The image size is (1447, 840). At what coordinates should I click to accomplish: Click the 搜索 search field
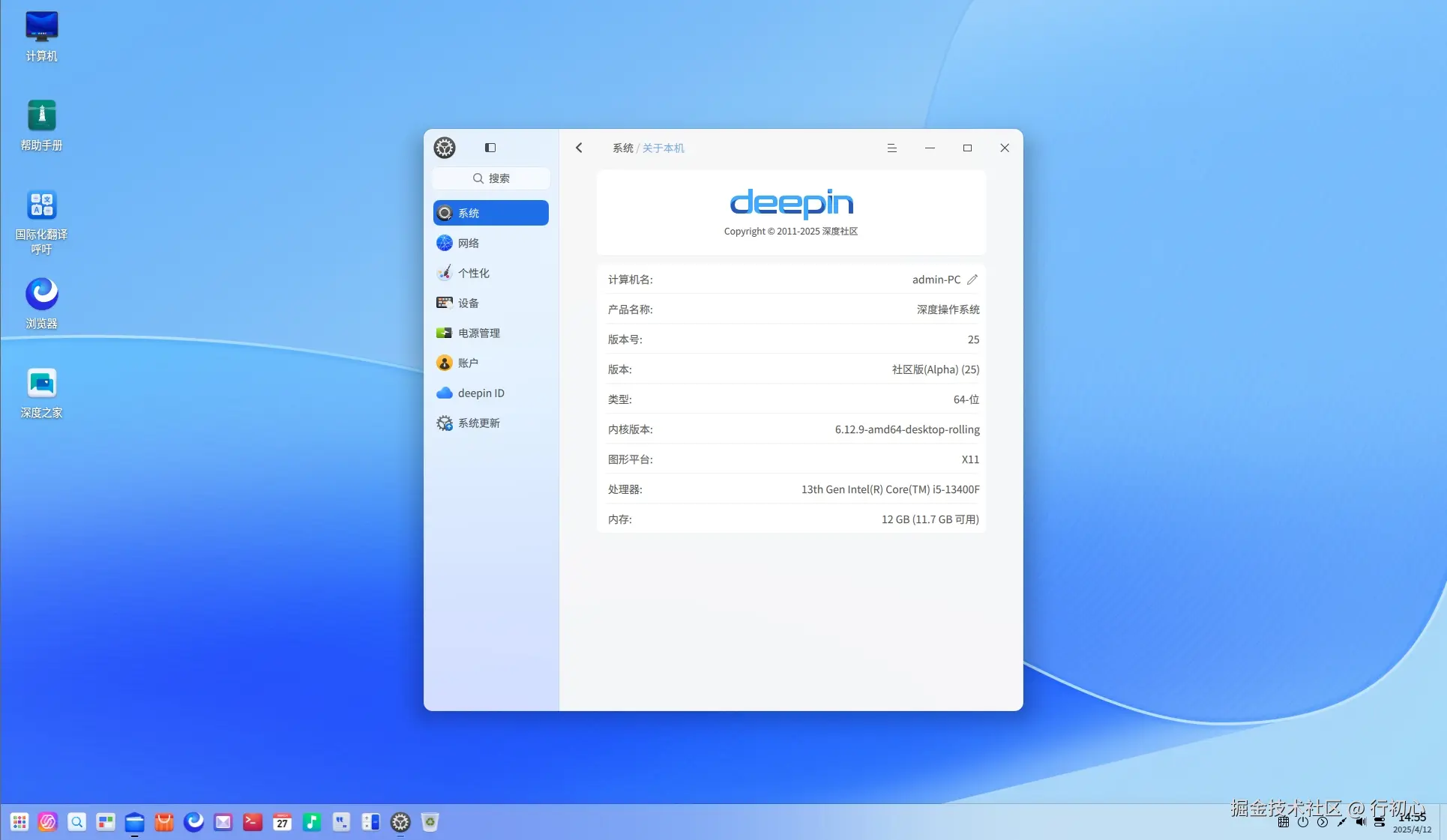tap(490, 178)
